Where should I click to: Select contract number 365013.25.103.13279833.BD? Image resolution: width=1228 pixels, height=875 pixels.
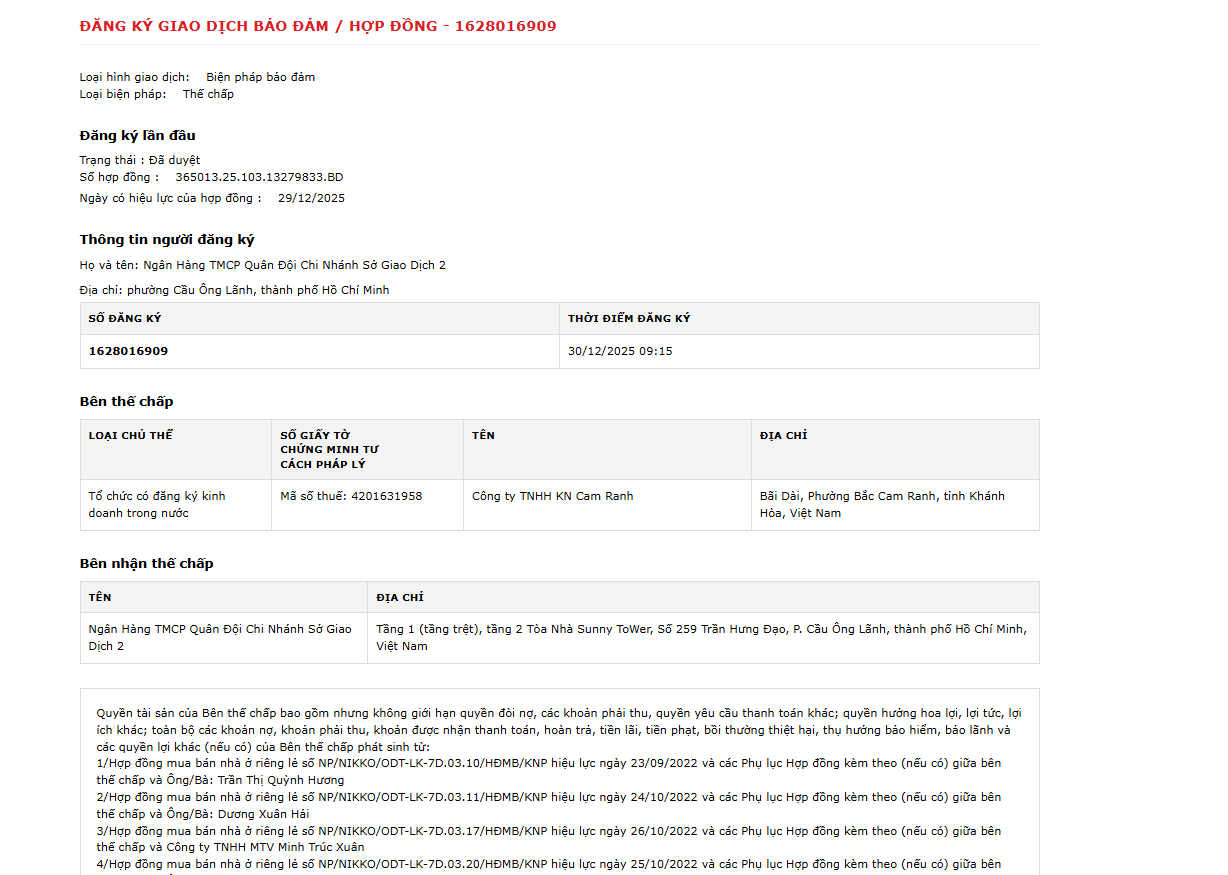[259, 177]
